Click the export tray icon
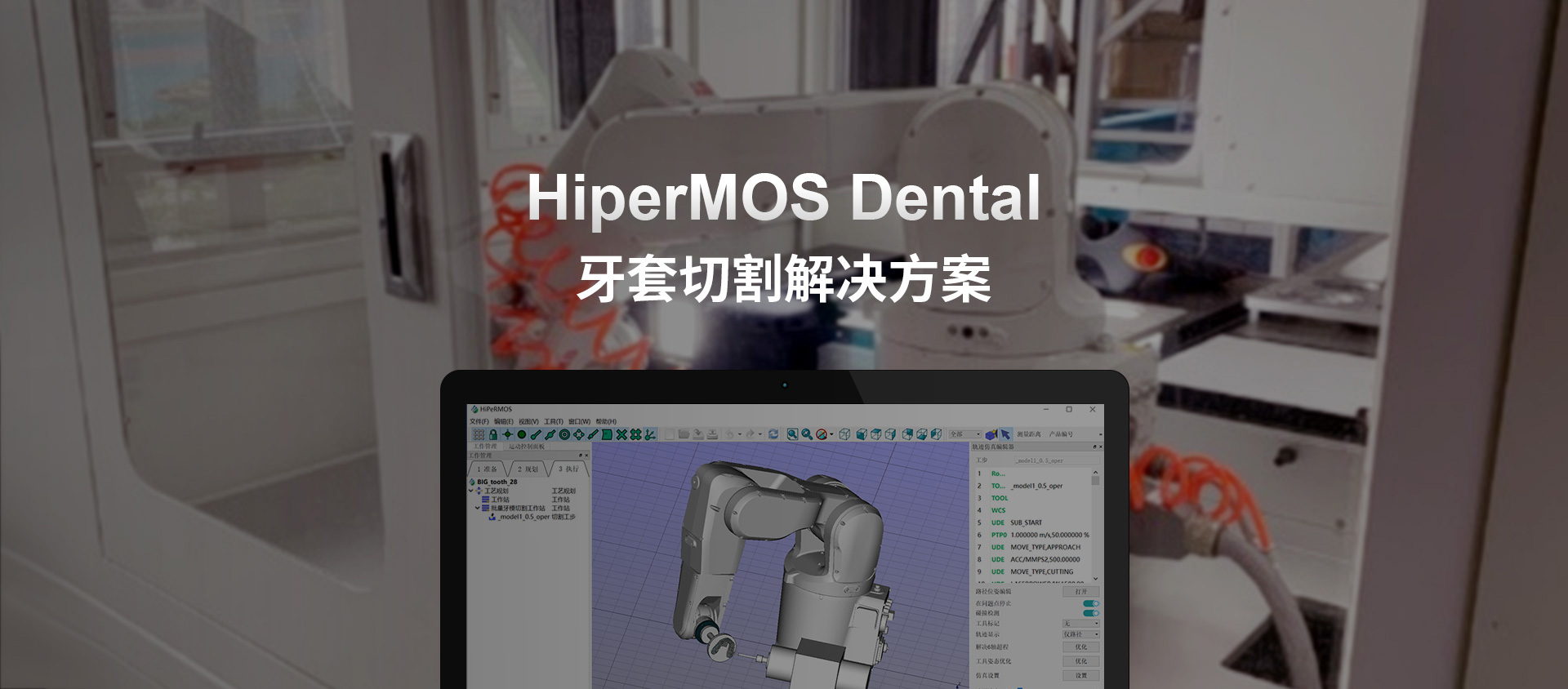The height and width of the screenshot is (689, 1568). click(x=712, y=434)
